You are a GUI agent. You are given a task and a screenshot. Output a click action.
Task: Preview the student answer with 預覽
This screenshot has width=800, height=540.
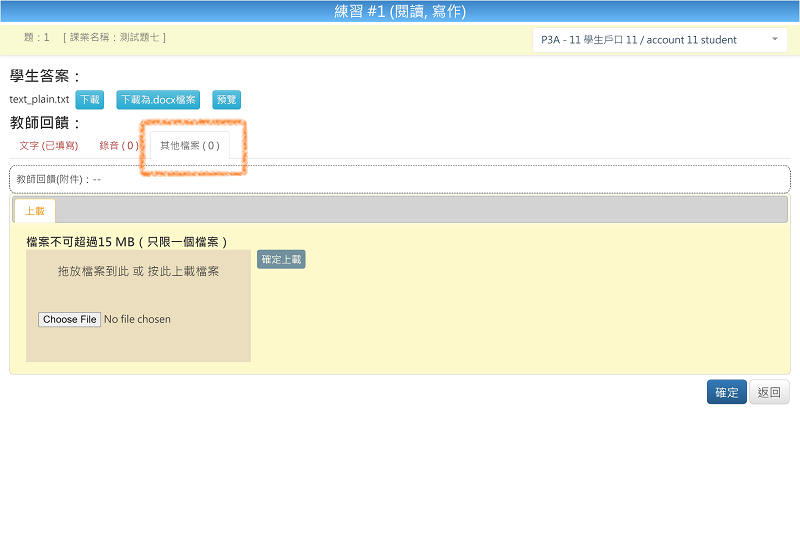pyautogui.click(x=227, y=100)
